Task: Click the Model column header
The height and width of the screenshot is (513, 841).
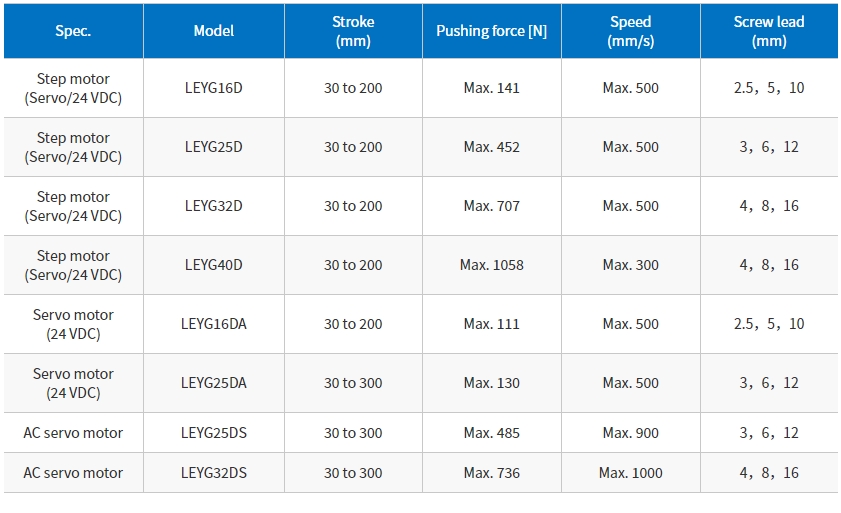Action: click(214, 31)
